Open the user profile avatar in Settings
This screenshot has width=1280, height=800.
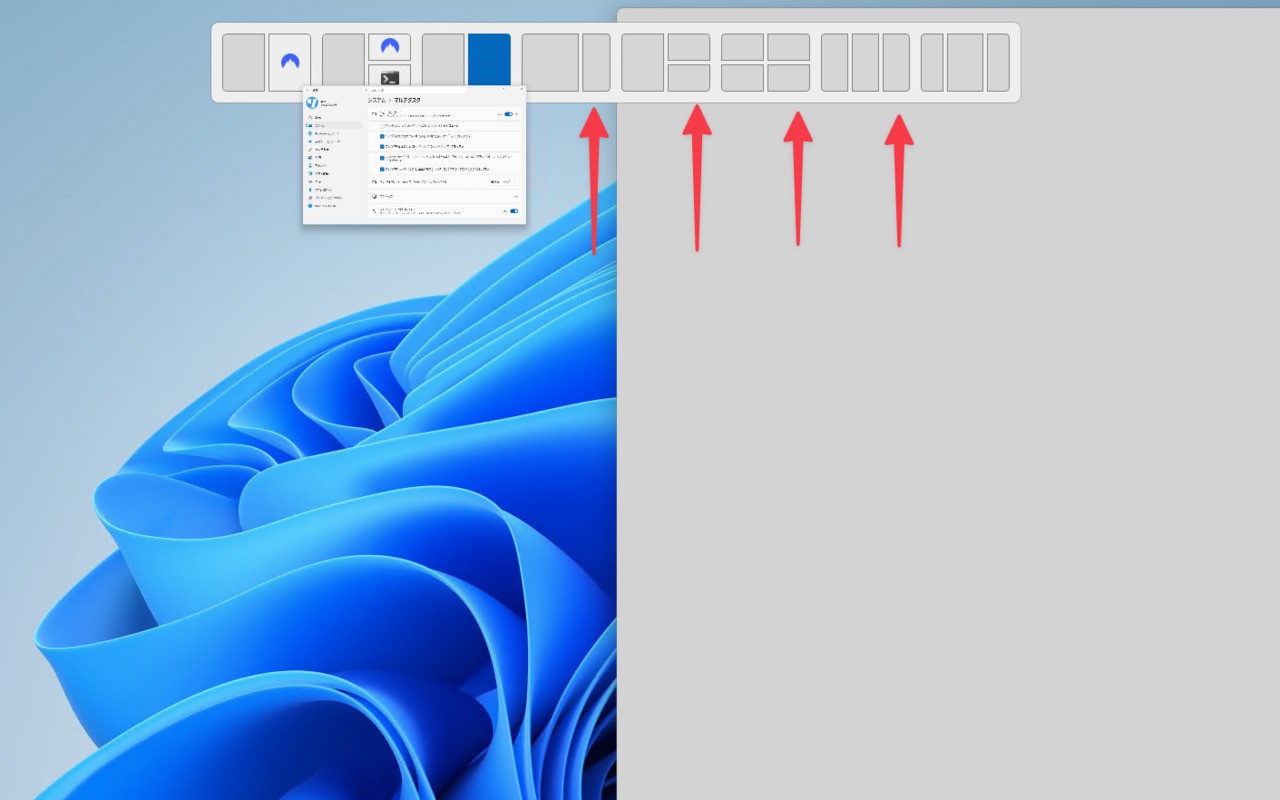pyautogui.click(x=312, y=103)
